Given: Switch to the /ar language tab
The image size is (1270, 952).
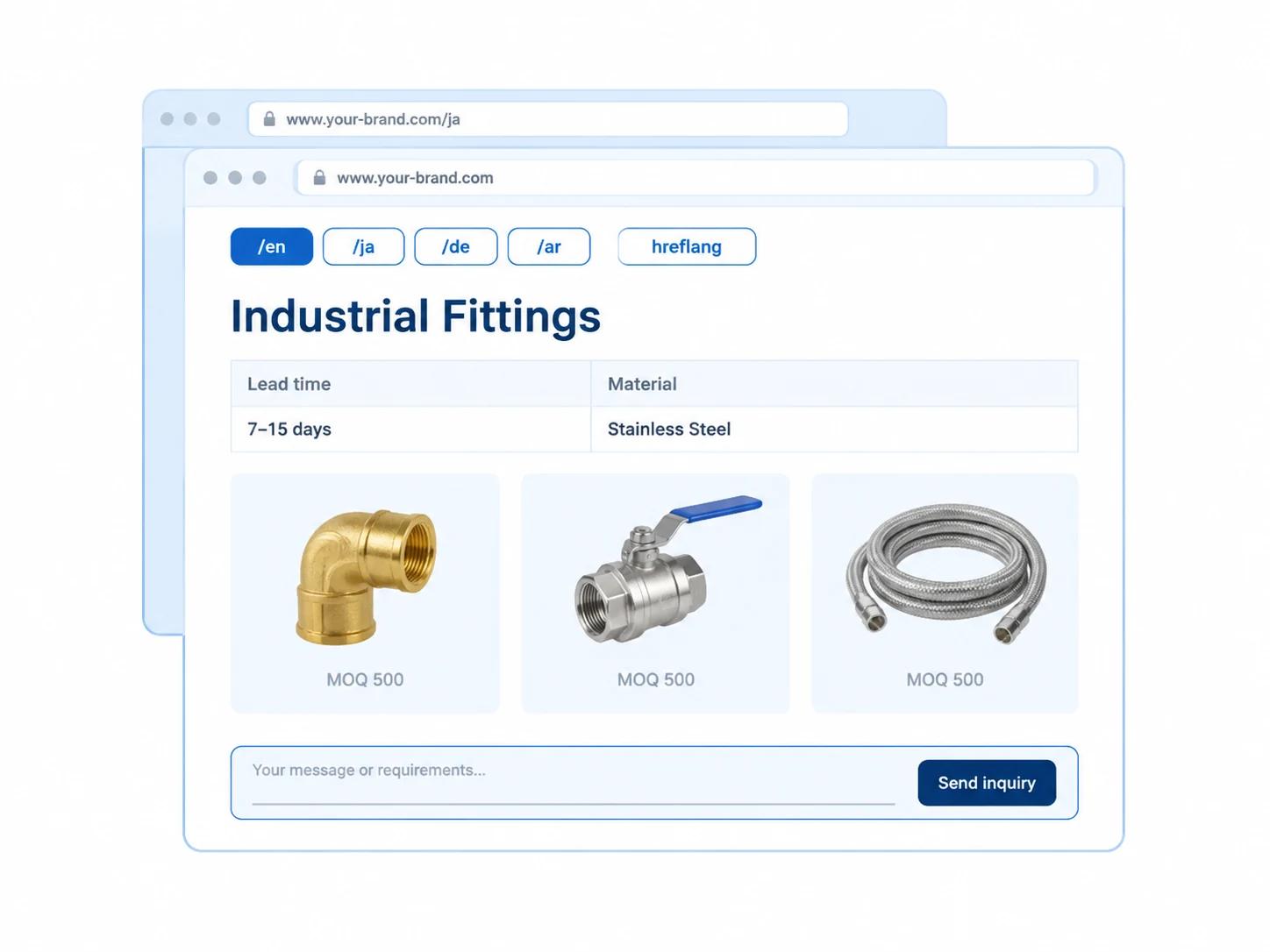Looking at the screenshot, I should [549, 246].
